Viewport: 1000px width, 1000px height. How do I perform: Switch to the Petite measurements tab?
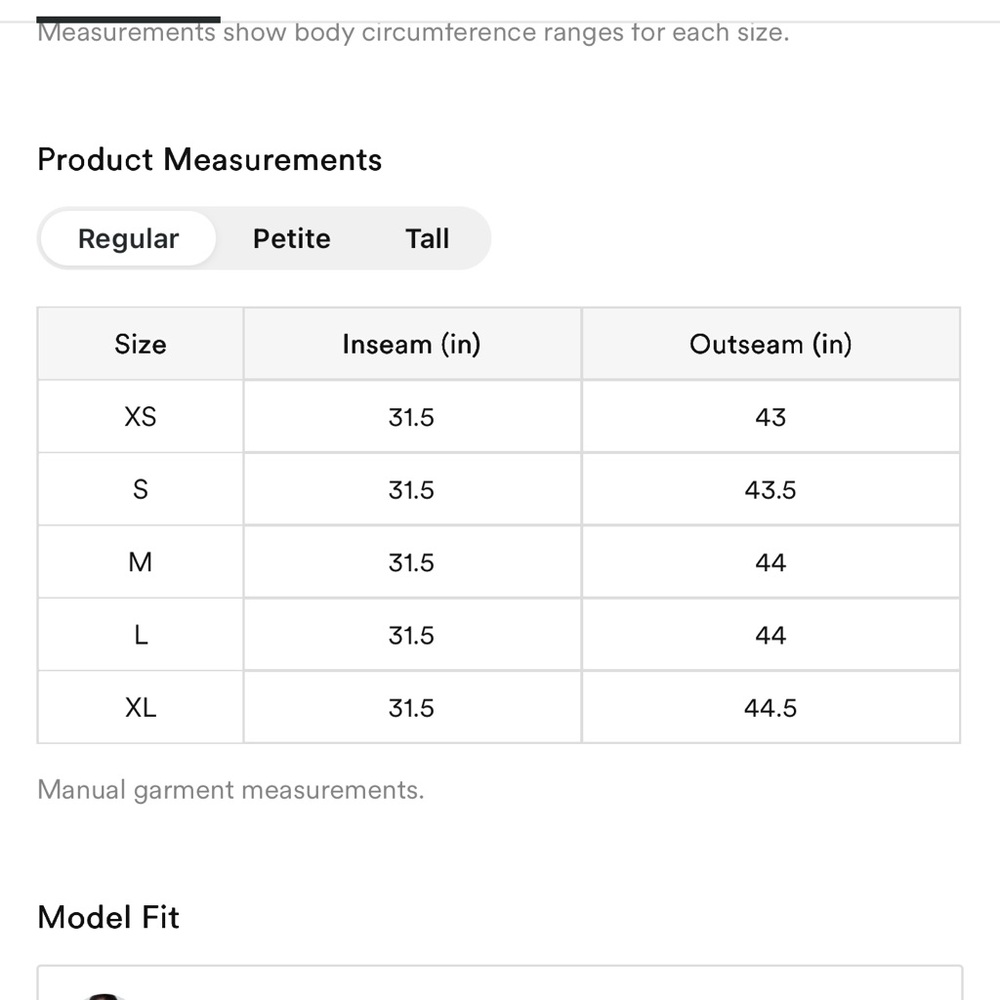(291, 239)
